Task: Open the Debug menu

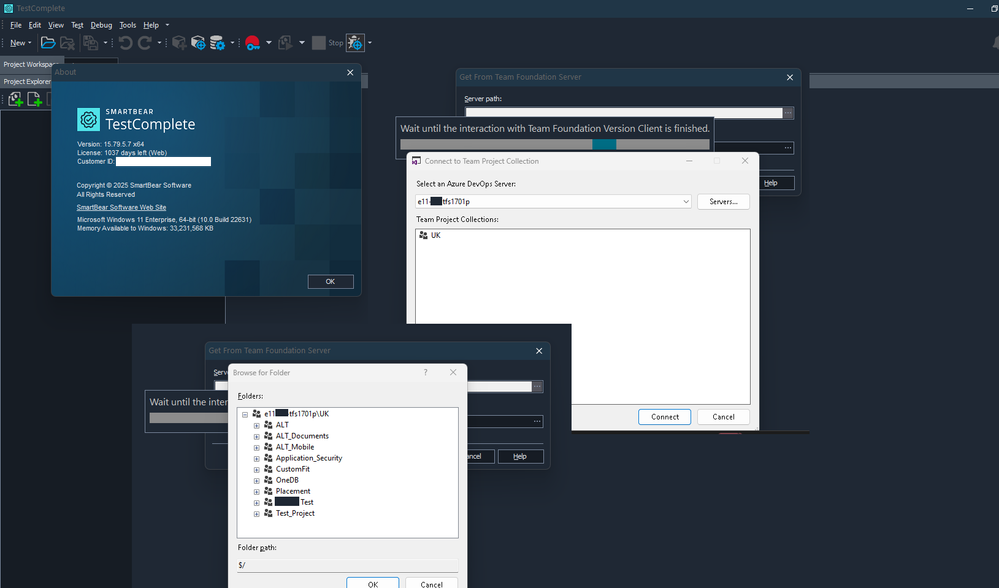Action: (101, 24)
